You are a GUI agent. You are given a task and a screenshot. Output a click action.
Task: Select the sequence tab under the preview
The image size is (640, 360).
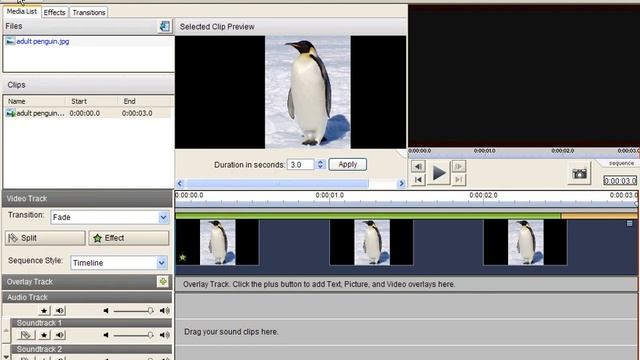pos(621,163)
